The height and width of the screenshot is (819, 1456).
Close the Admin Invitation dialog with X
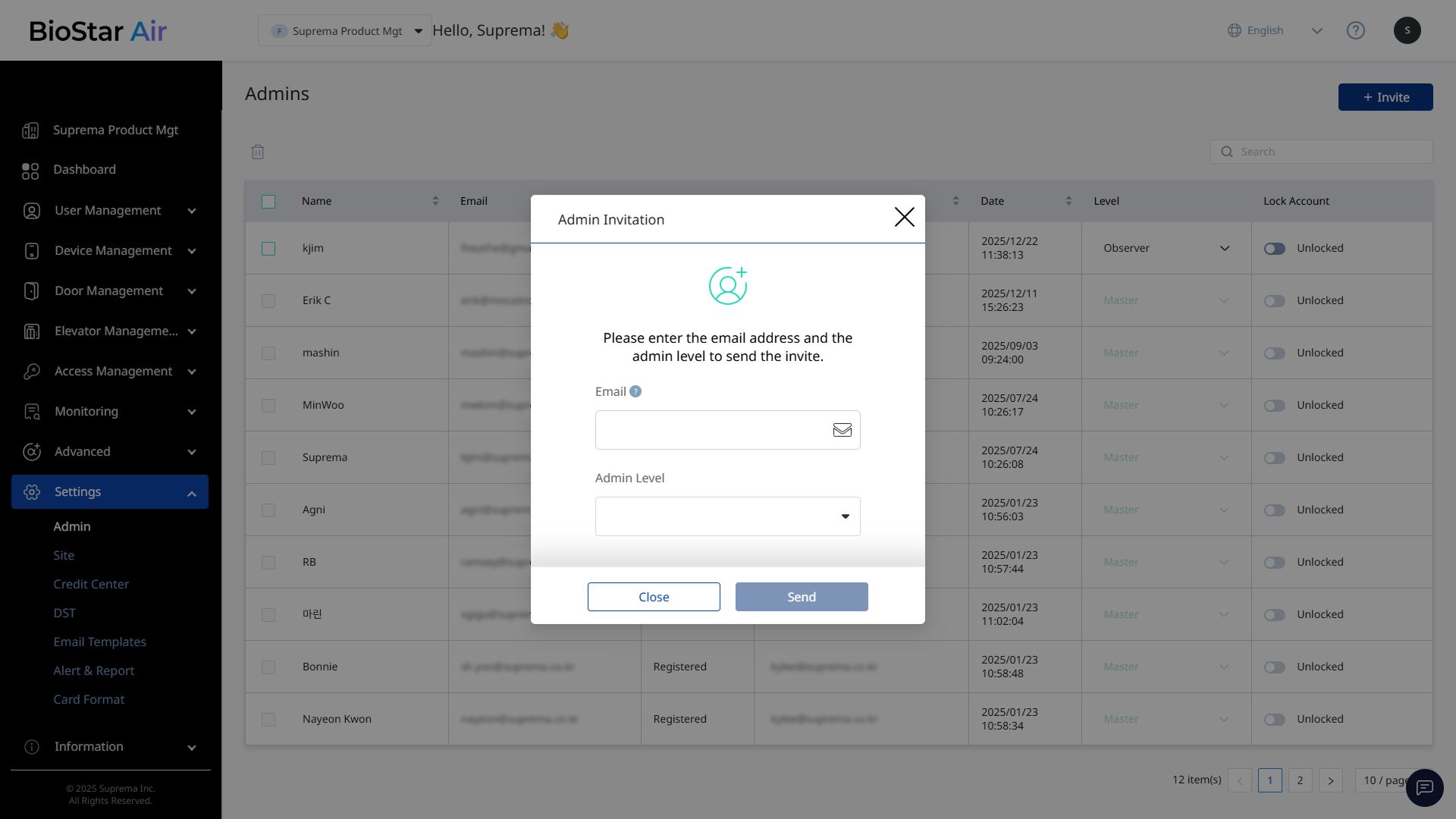point(904,218)
